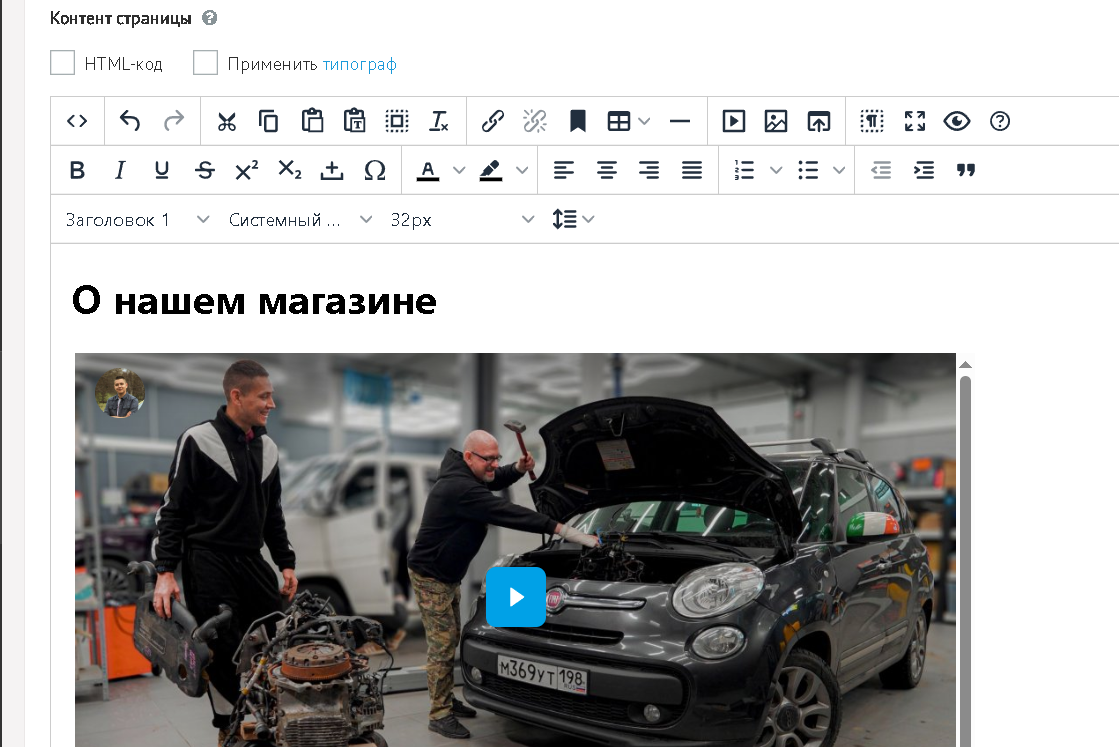Click the source code view icon
Screen dimensions: 1119x747
77,121
